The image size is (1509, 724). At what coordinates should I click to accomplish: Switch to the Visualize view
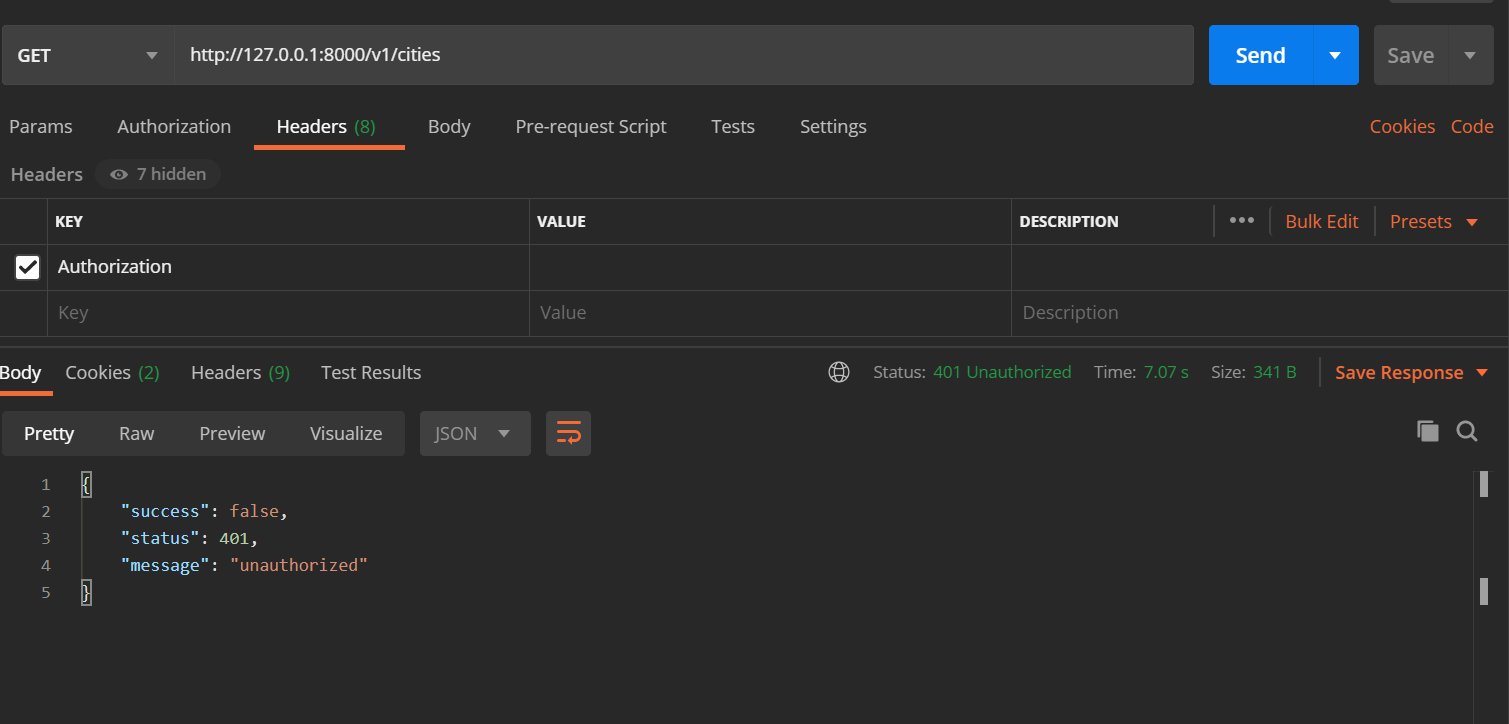(346, 433)
